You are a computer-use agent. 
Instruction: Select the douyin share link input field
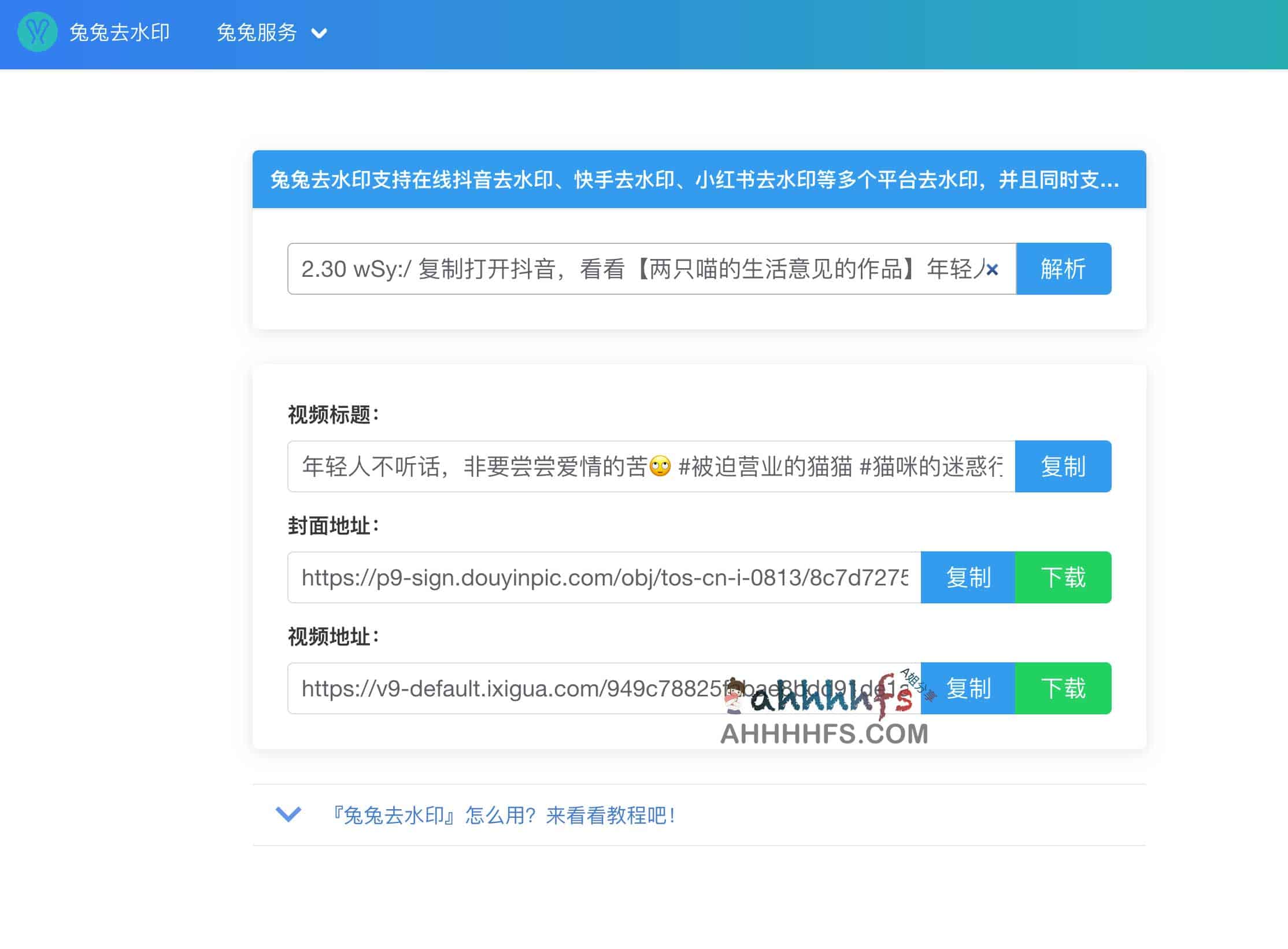[x=636, y=269]
